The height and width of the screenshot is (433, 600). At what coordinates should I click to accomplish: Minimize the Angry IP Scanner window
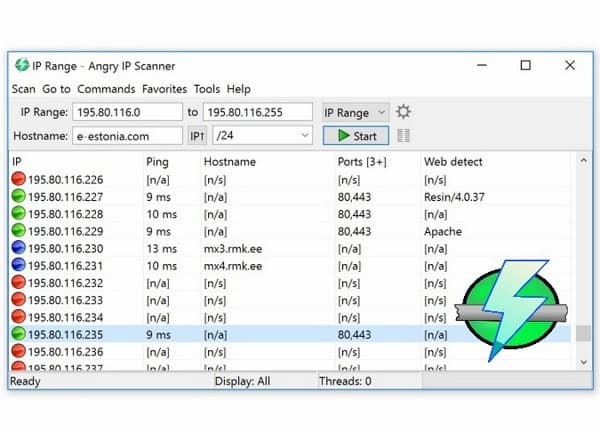[482, 65]
